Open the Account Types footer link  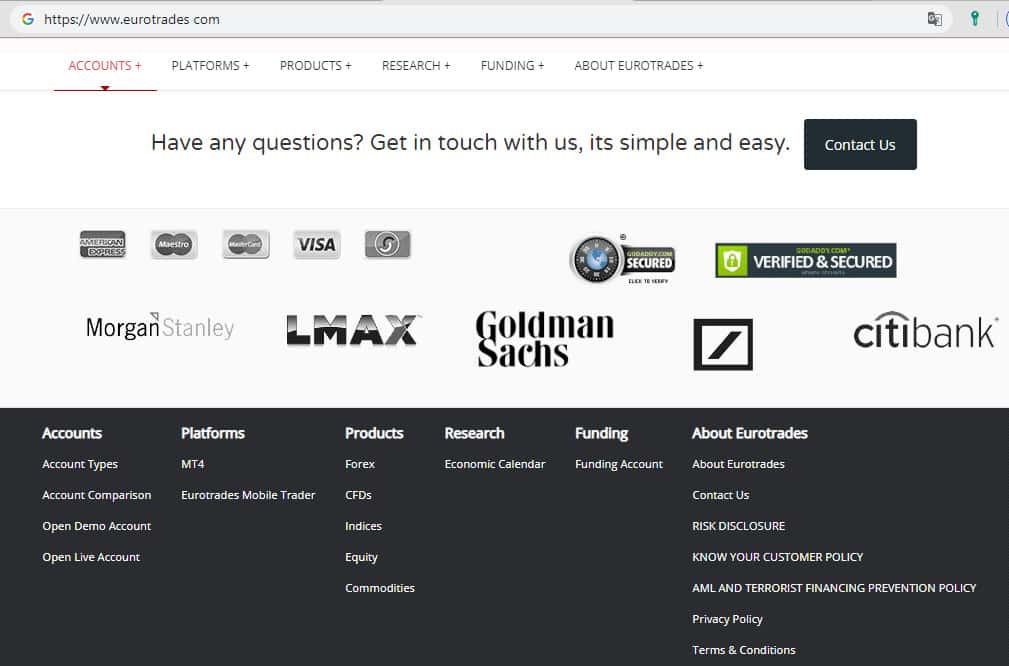click(x=80, y=464)
